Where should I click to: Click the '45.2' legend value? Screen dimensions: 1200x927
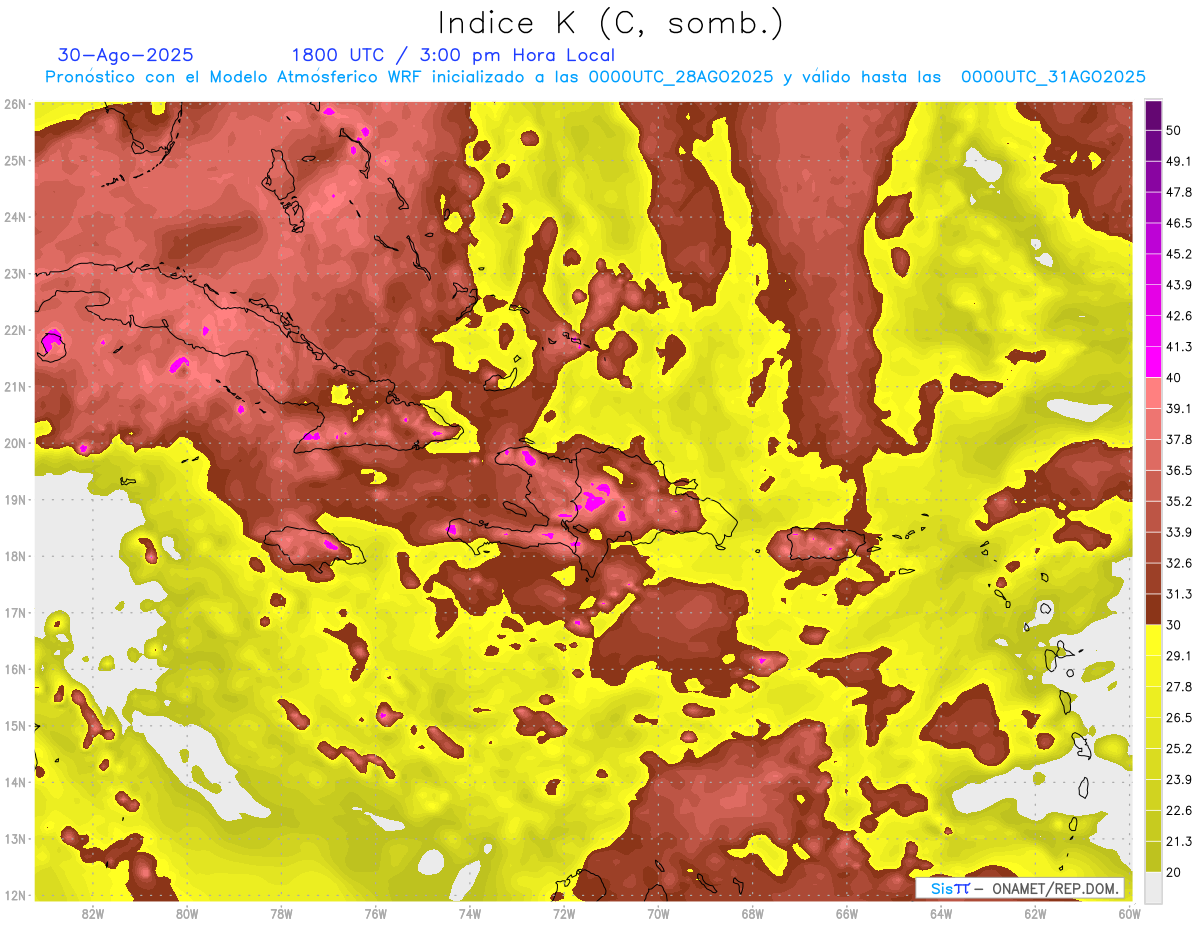pos(1179,254)
